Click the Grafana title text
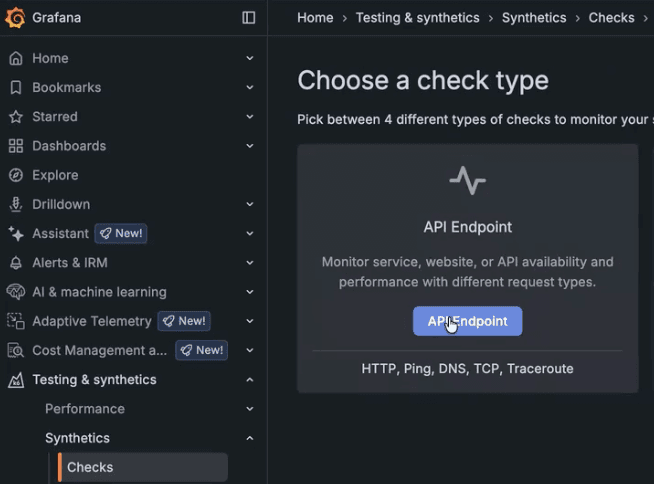654x484 pixels. [x=57, y=18]
